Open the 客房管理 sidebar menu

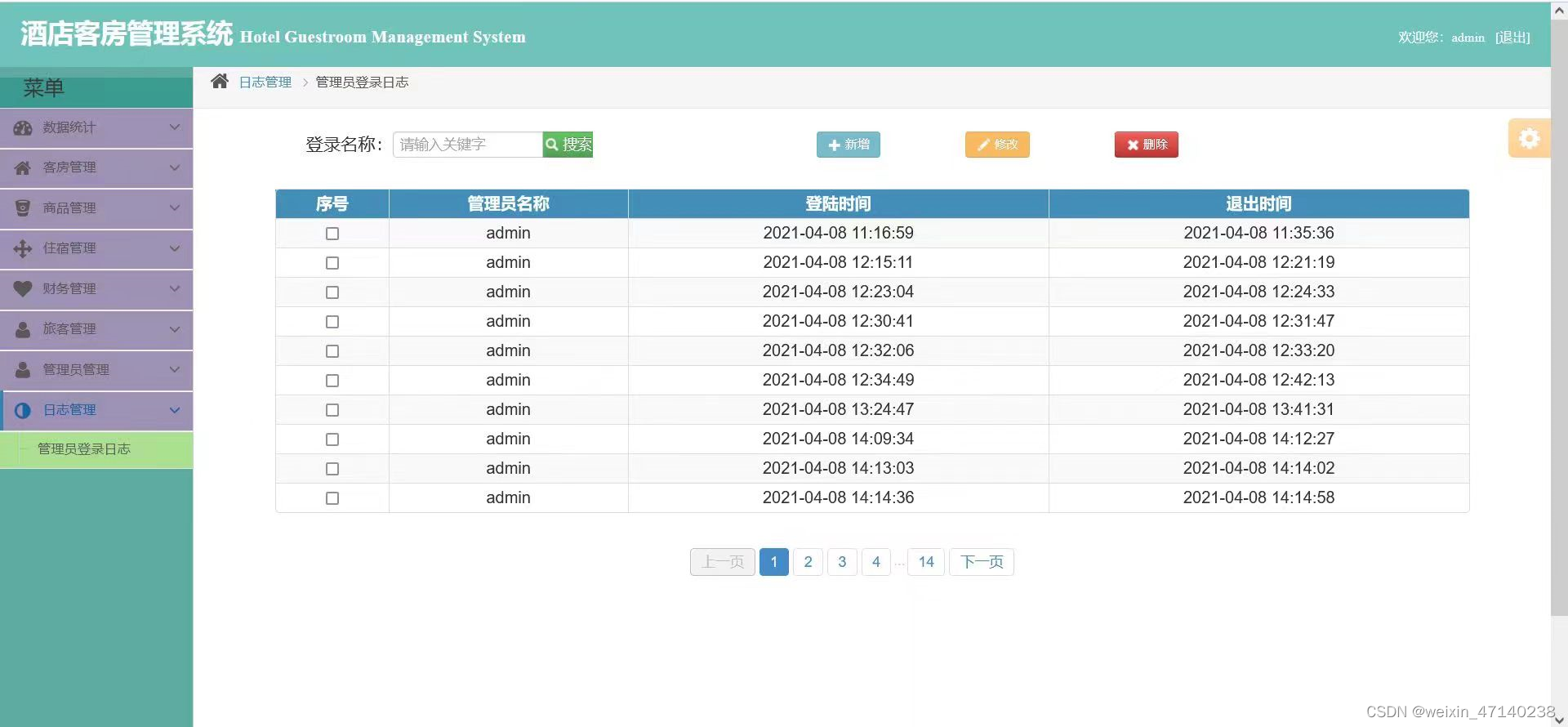tap(96, 168)
